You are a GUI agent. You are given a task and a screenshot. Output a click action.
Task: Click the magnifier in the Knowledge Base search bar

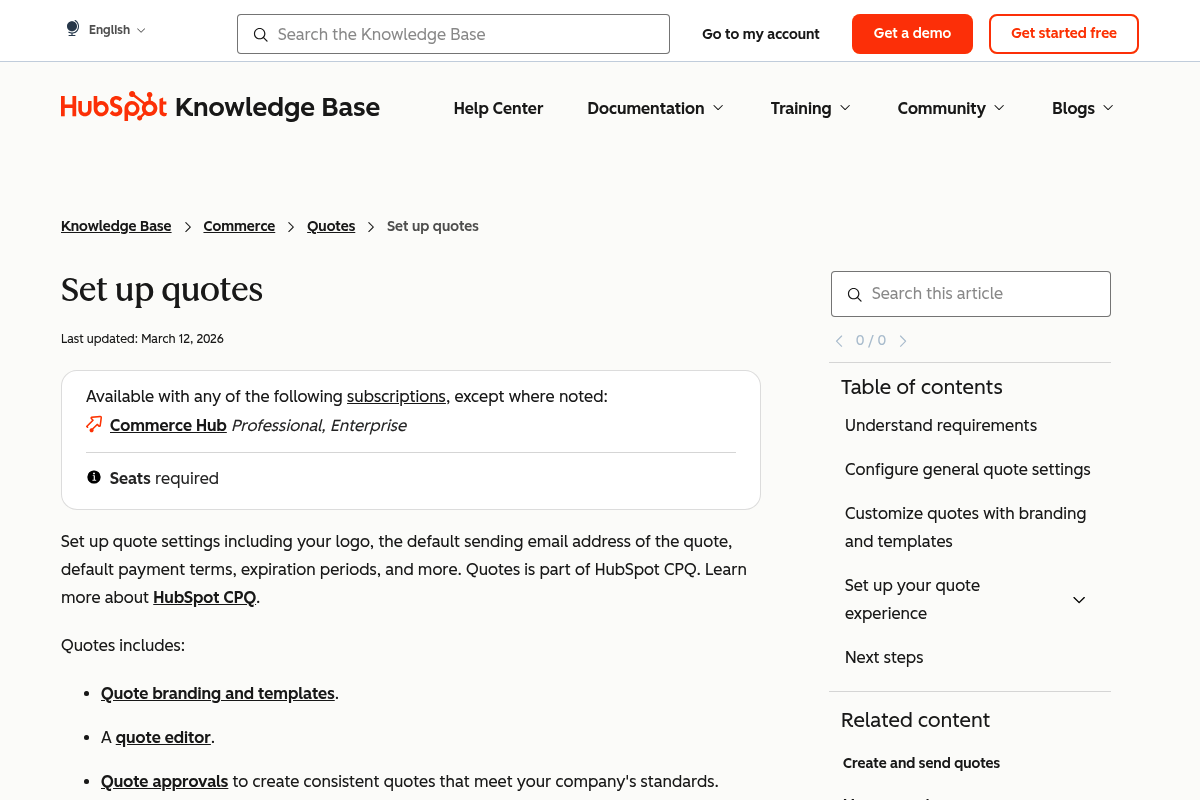[x=260, y=34]
